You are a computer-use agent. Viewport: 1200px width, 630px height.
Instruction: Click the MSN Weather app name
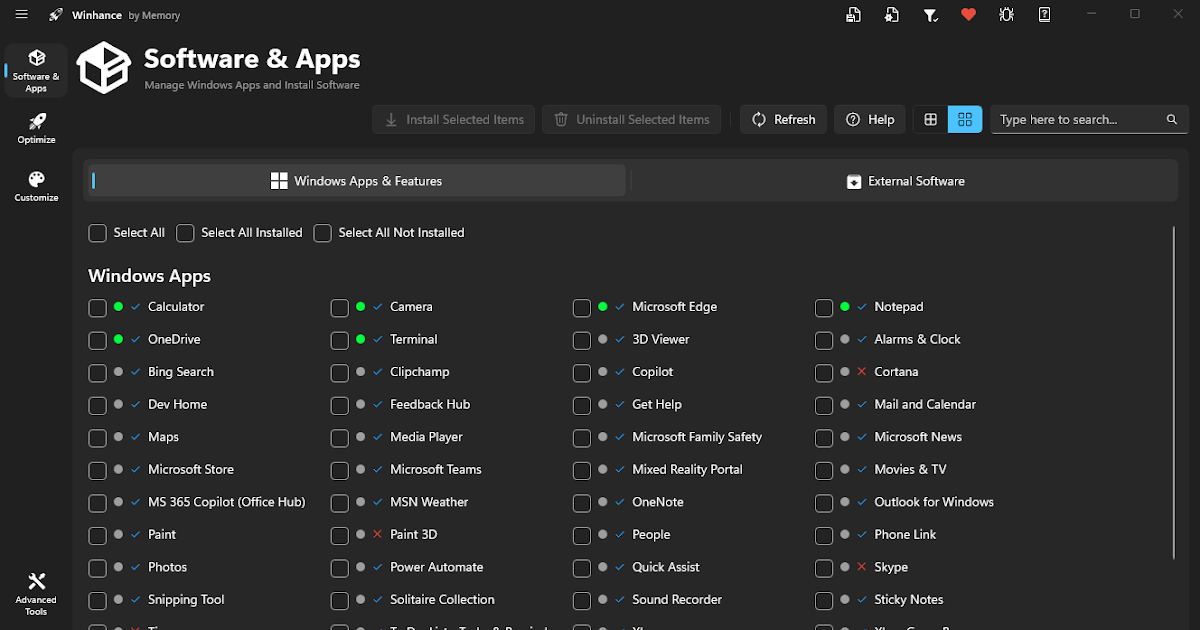(429, 502)
